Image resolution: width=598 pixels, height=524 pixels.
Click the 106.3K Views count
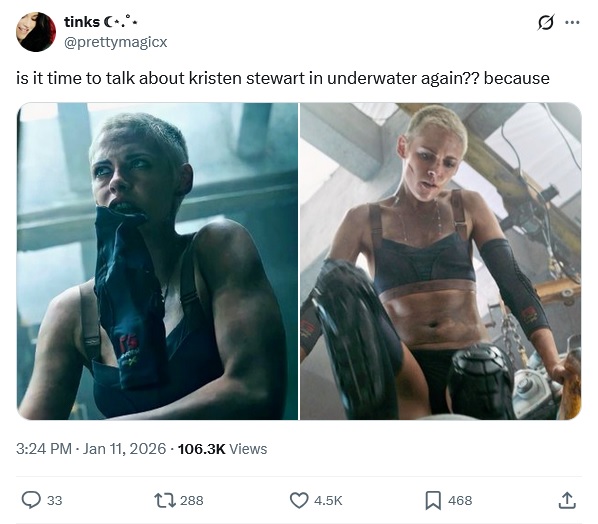[222, 449]
